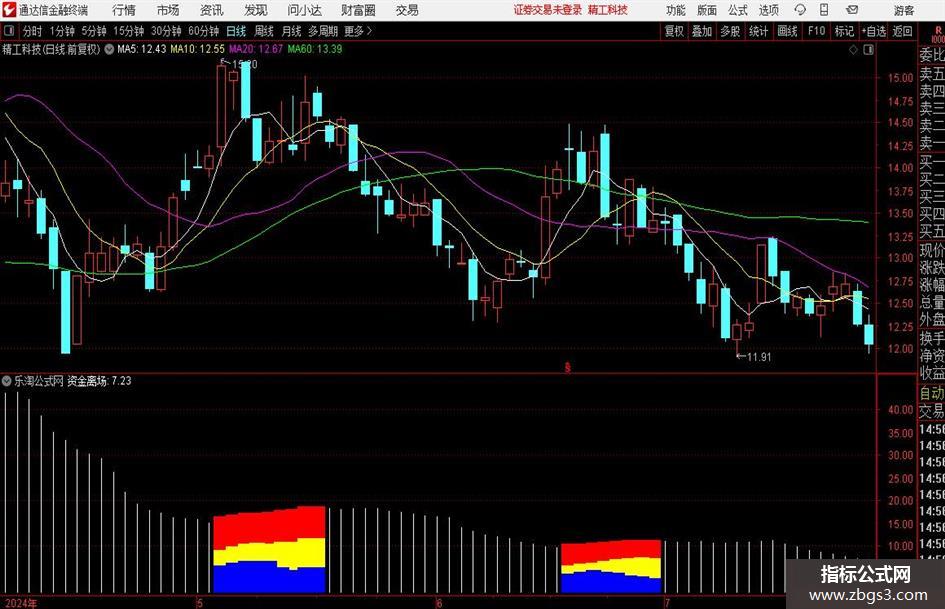Click the 自动 label in the side panel

pos(931,393)
